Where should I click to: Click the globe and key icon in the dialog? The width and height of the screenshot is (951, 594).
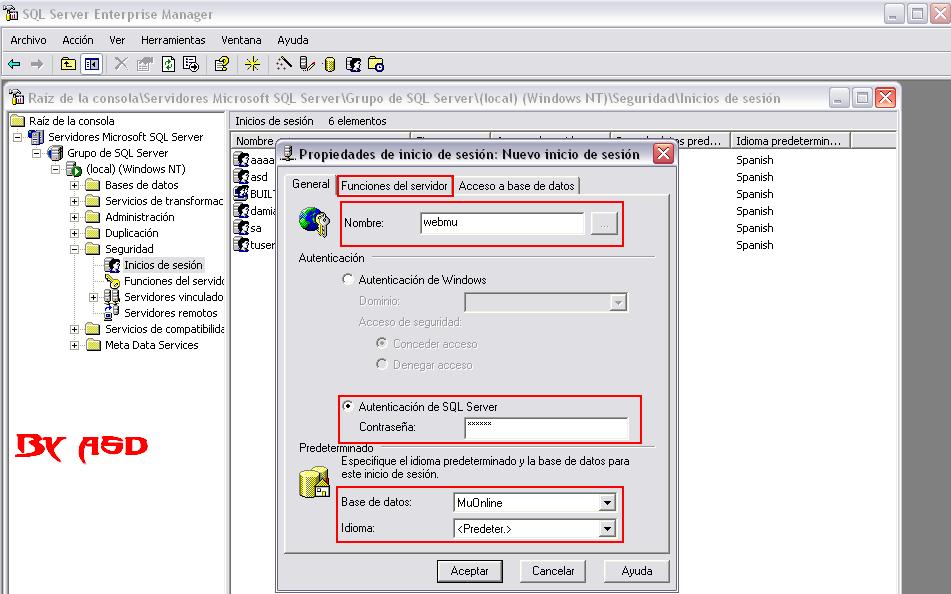[x=314, y=222]
